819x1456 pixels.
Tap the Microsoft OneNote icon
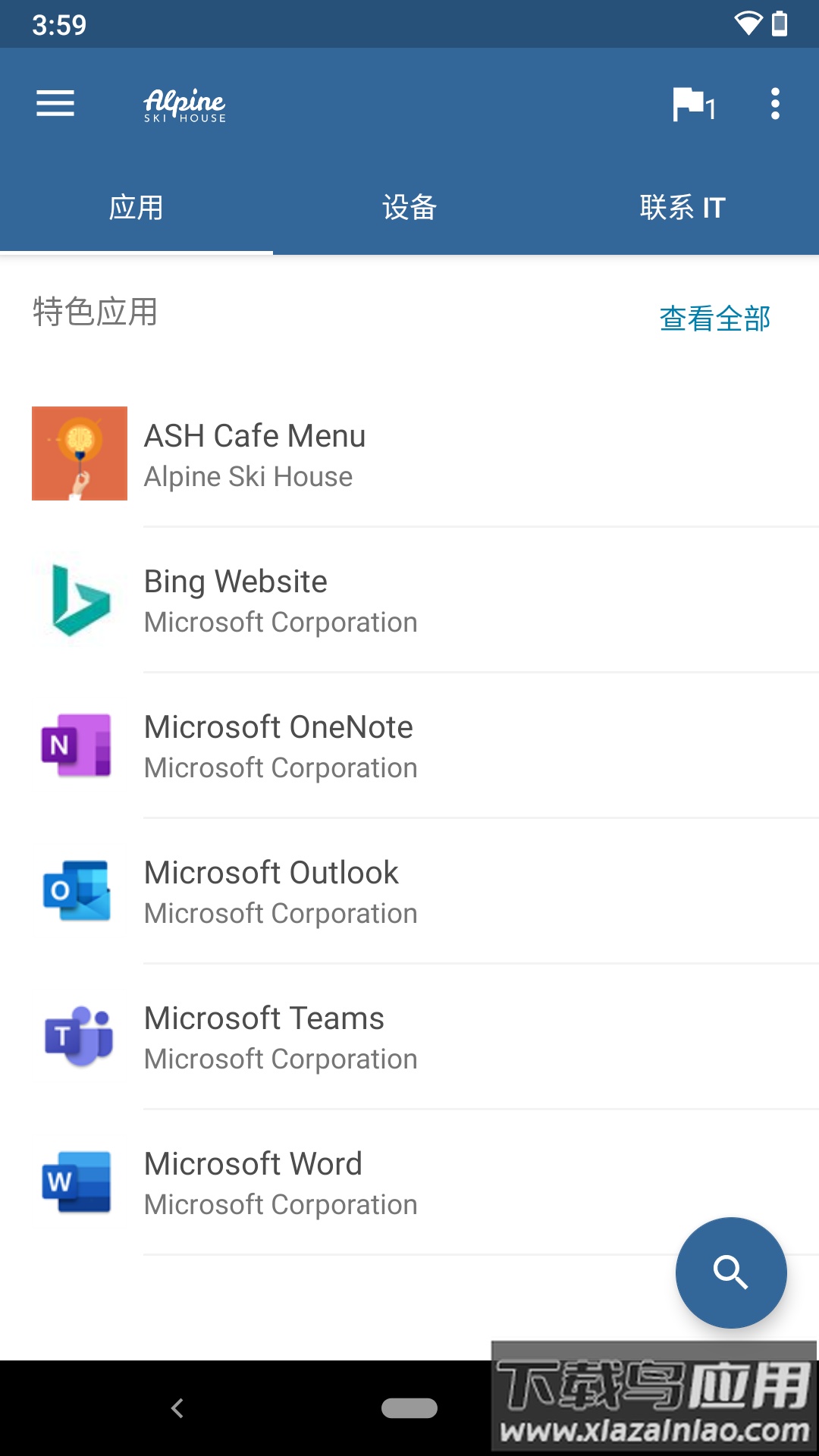click(x=77, y=745)
